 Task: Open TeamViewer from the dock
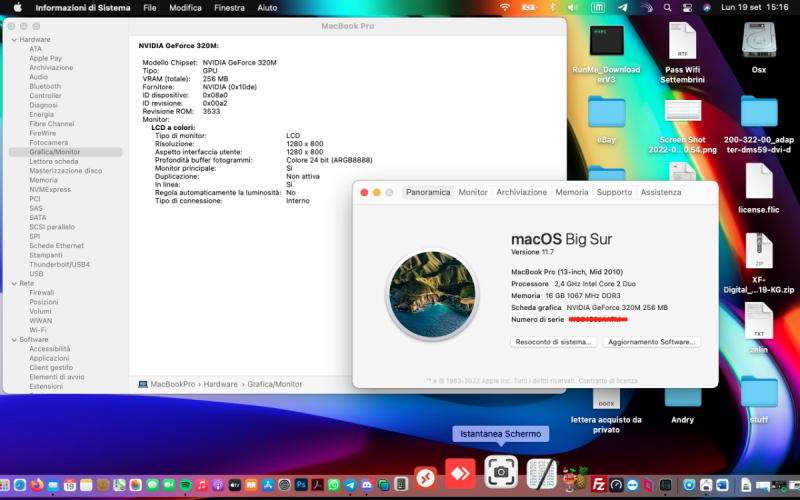(x=632, y=485)
